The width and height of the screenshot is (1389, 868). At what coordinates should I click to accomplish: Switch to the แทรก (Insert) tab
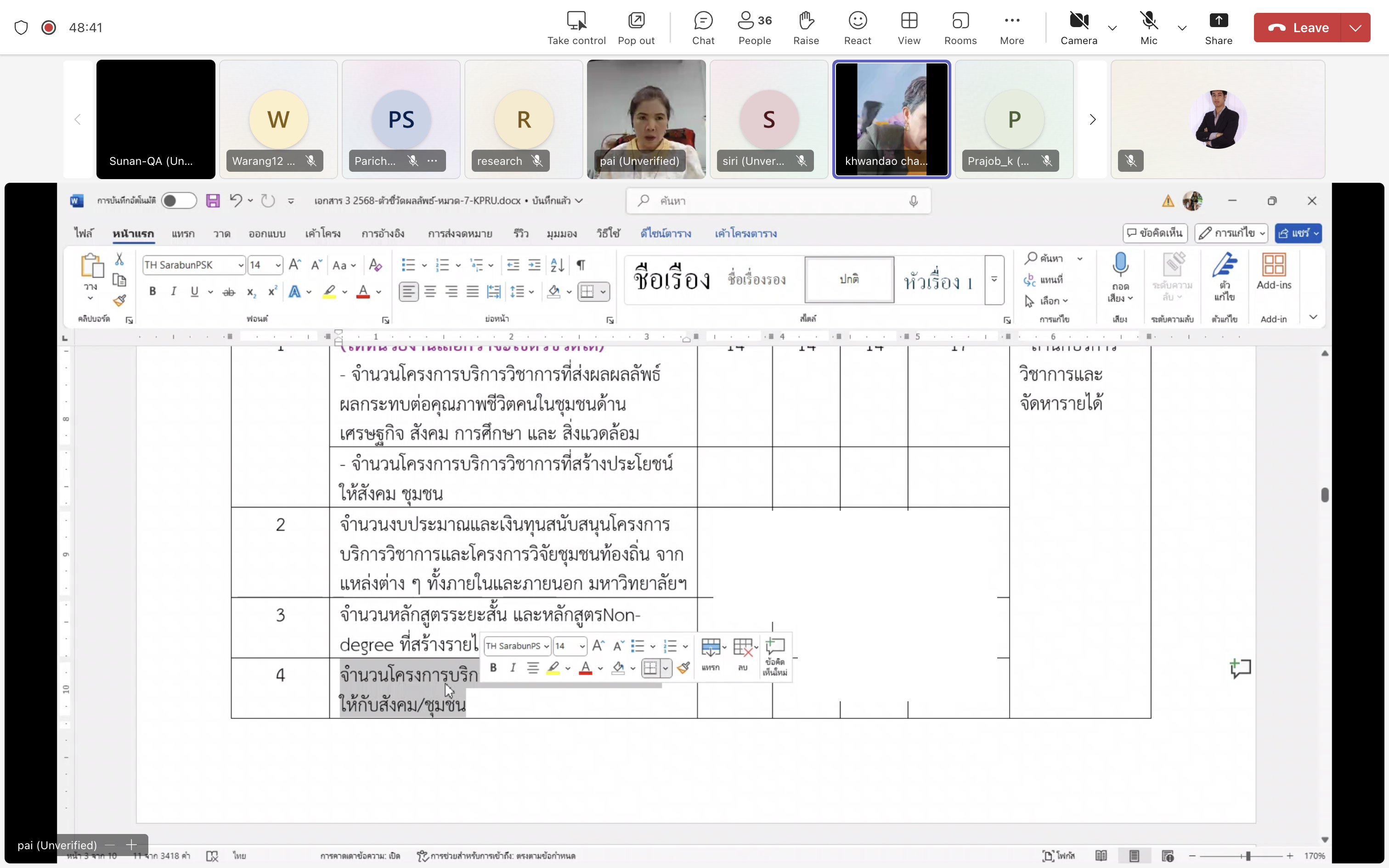coord(182,233)
